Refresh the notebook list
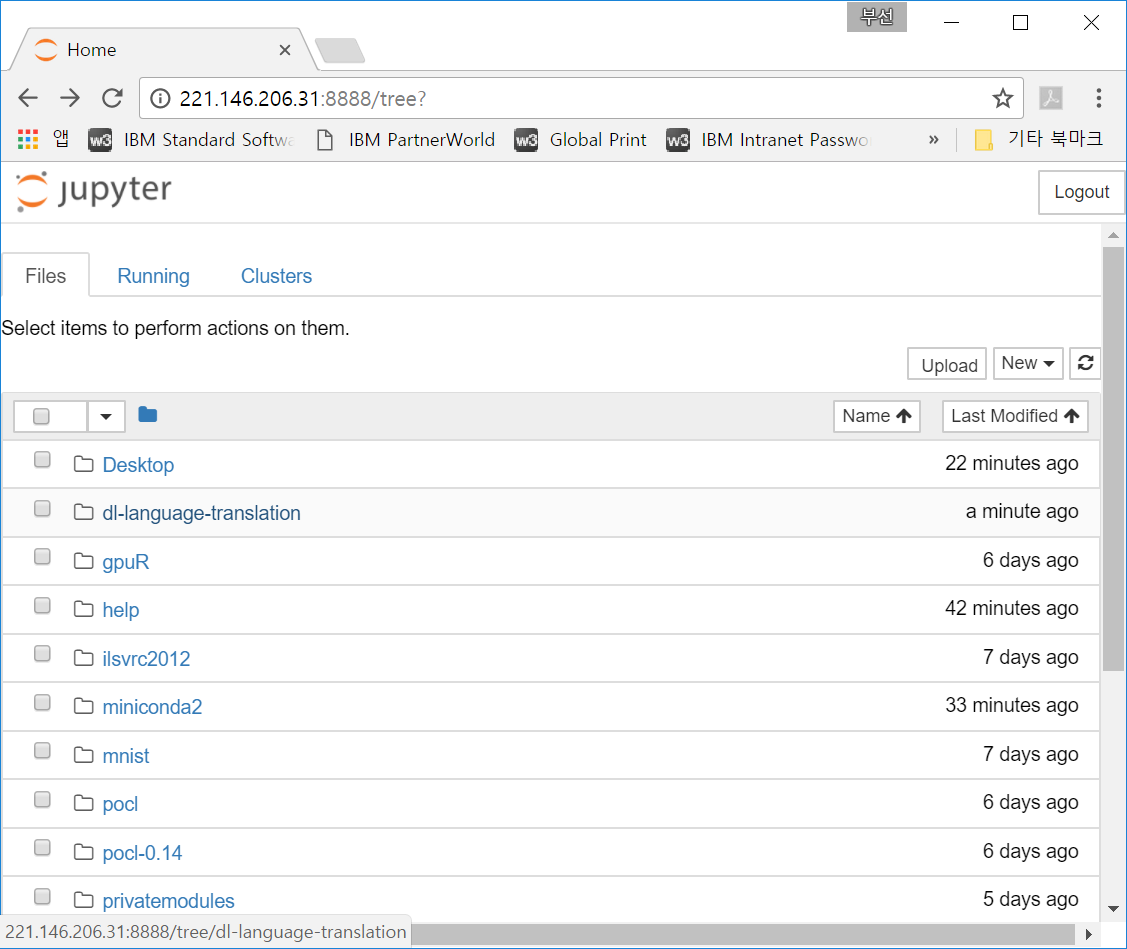The image size is (1127, 949). [x=1086, y=363]
